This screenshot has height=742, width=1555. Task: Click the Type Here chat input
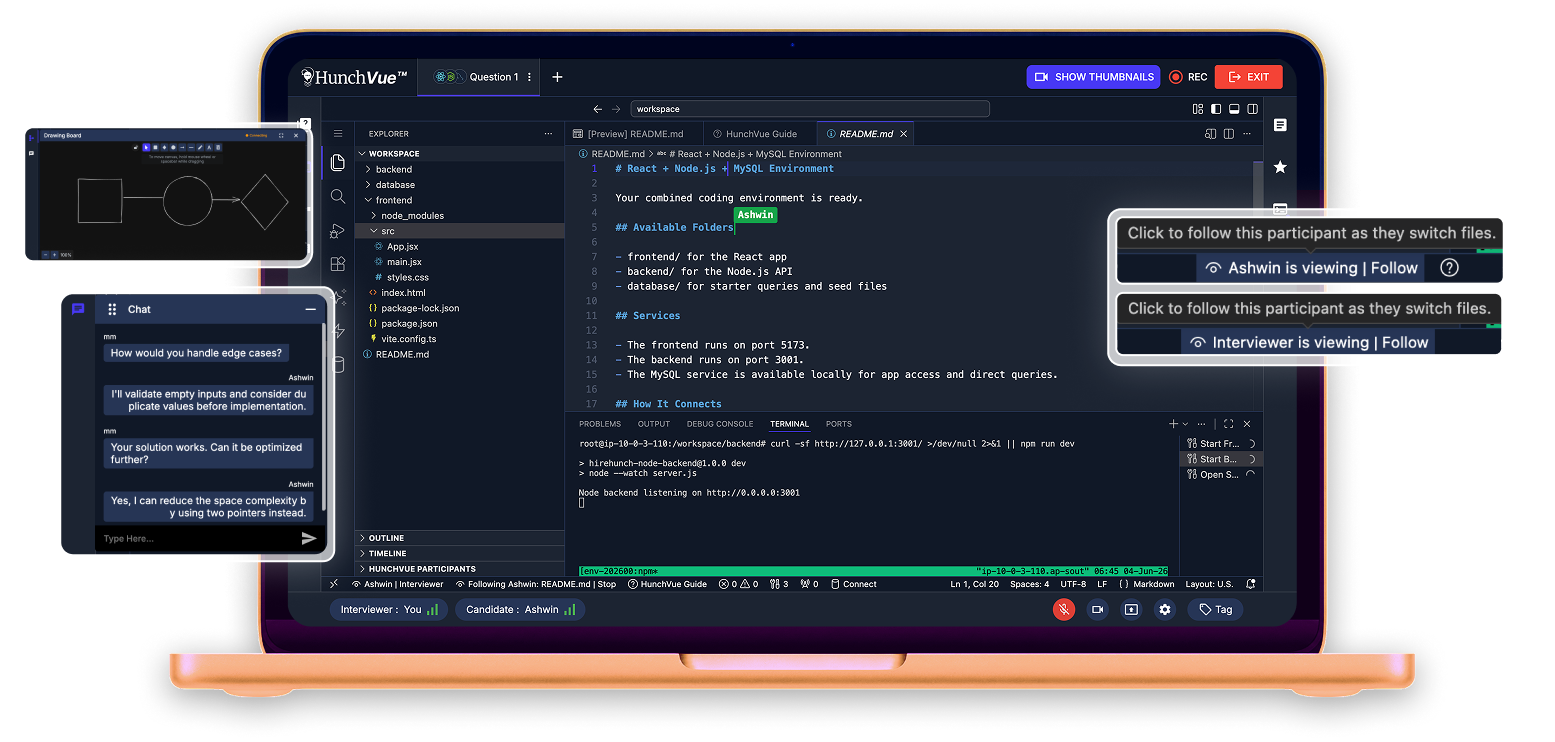[198, 539]
